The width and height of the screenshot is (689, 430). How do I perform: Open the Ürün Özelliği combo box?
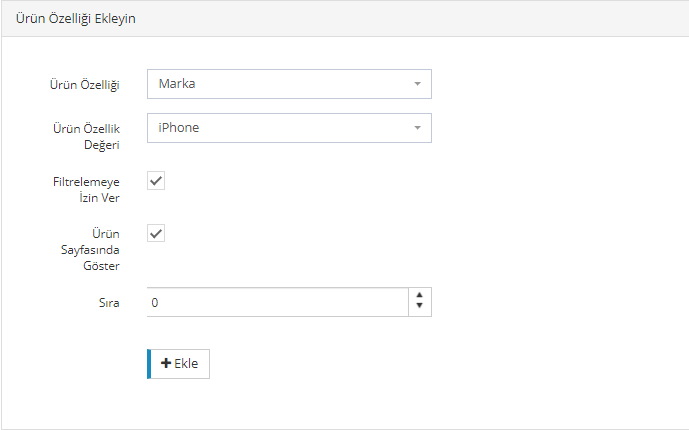289,84
